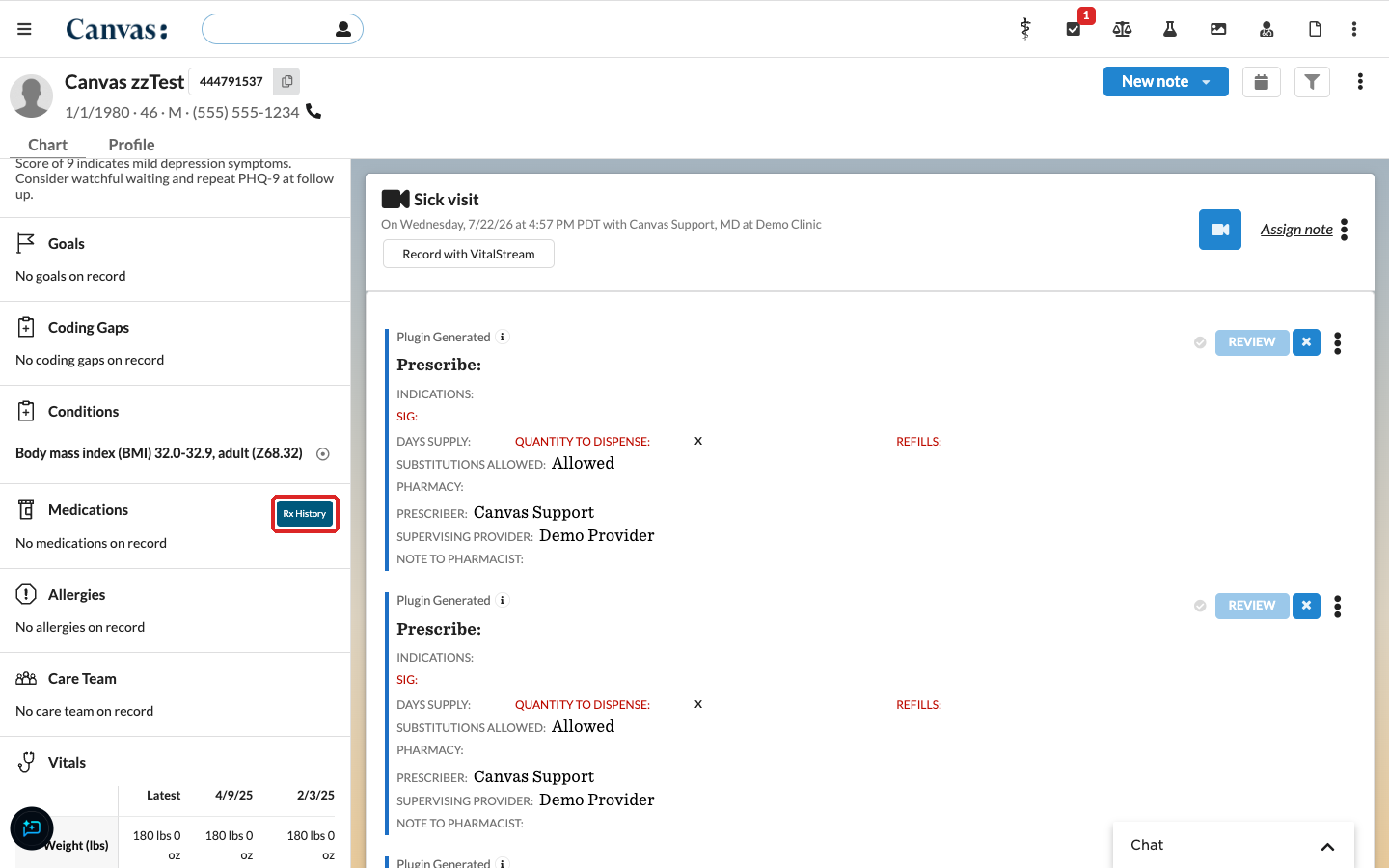Open the lab flask icon
Screen dimensions: 1389x868
[x=1170, y=29]
